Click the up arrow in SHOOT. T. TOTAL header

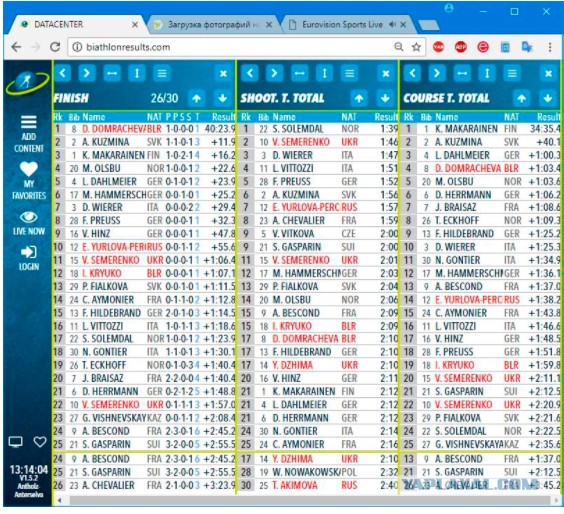359,98
